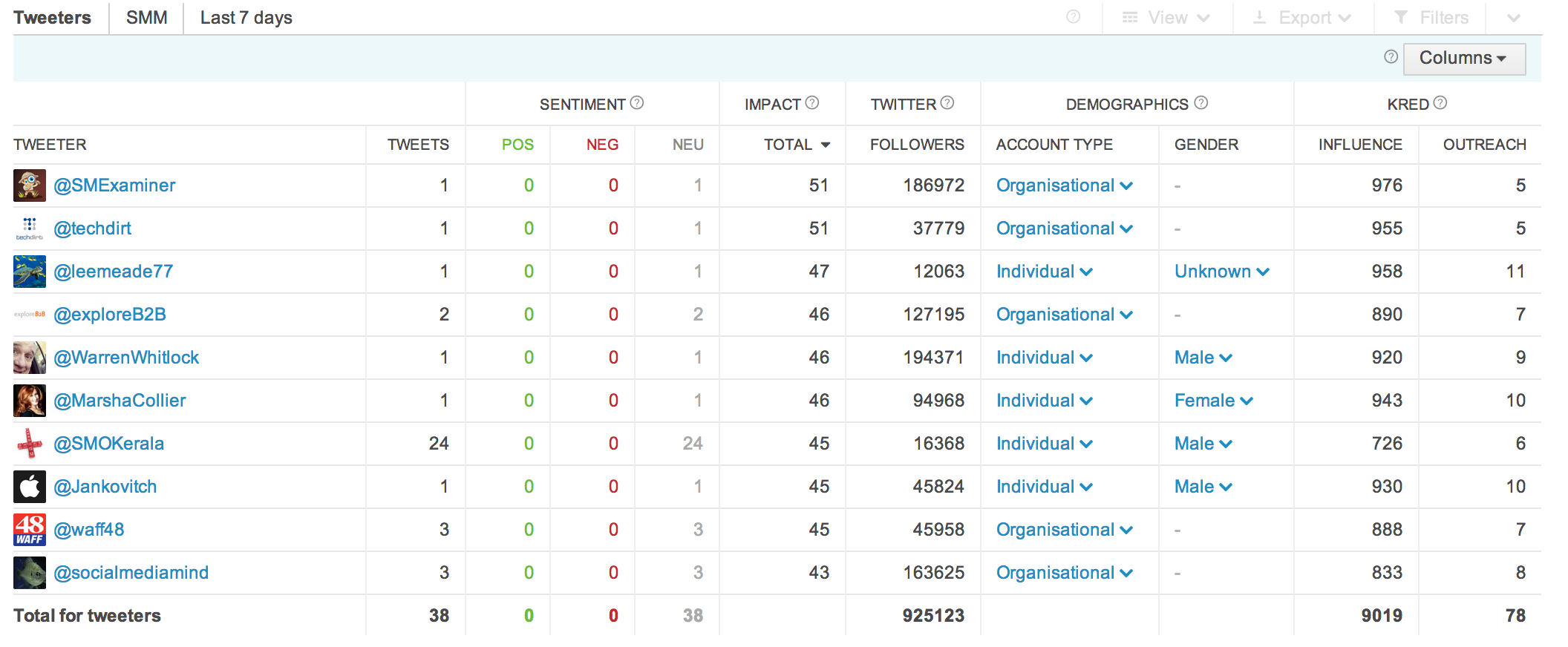
Task: Select the Last 7 days tab
Action: coord(246,18)
